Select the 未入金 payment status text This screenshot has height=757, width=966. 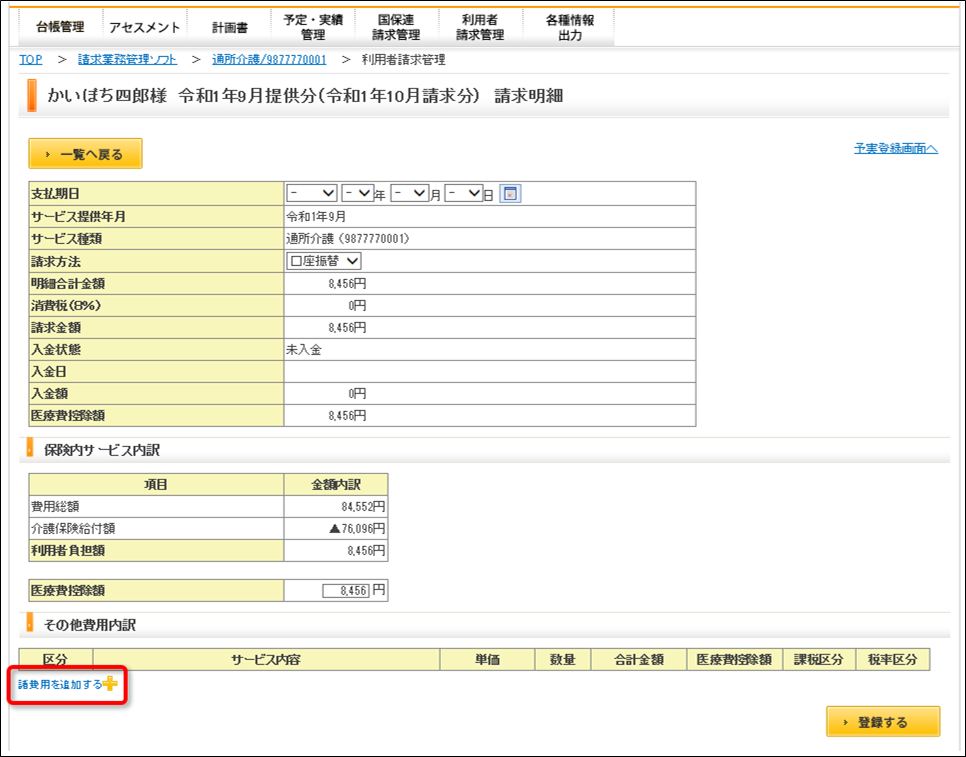click(304, 350)
